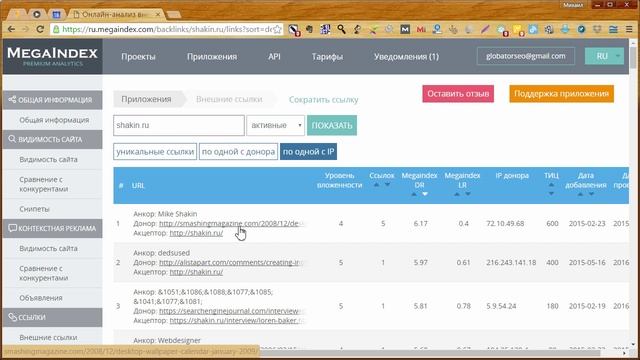
Task: Sort Ссылок column descending arrow
Action: tap(387, 185)
